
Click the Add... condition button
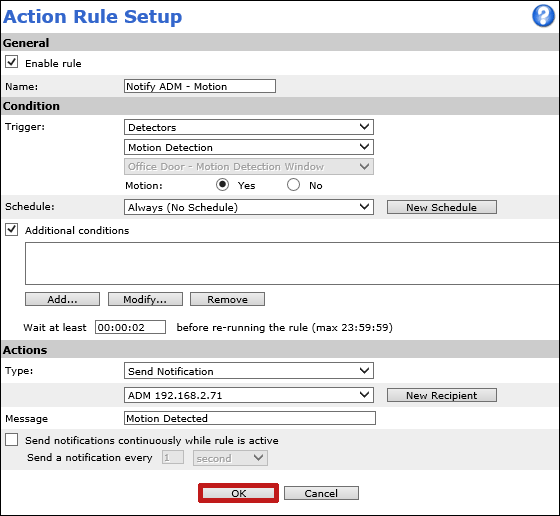point(62,299)
